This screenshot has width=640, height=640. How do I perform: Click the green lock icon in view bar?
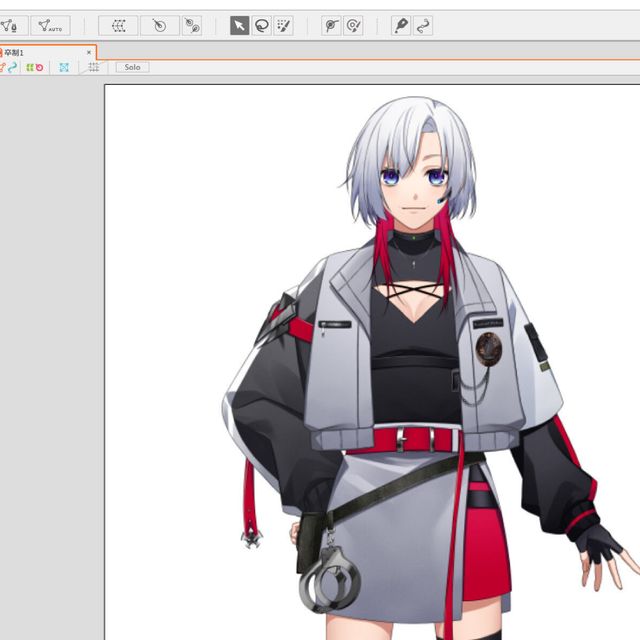click(30, 67)
